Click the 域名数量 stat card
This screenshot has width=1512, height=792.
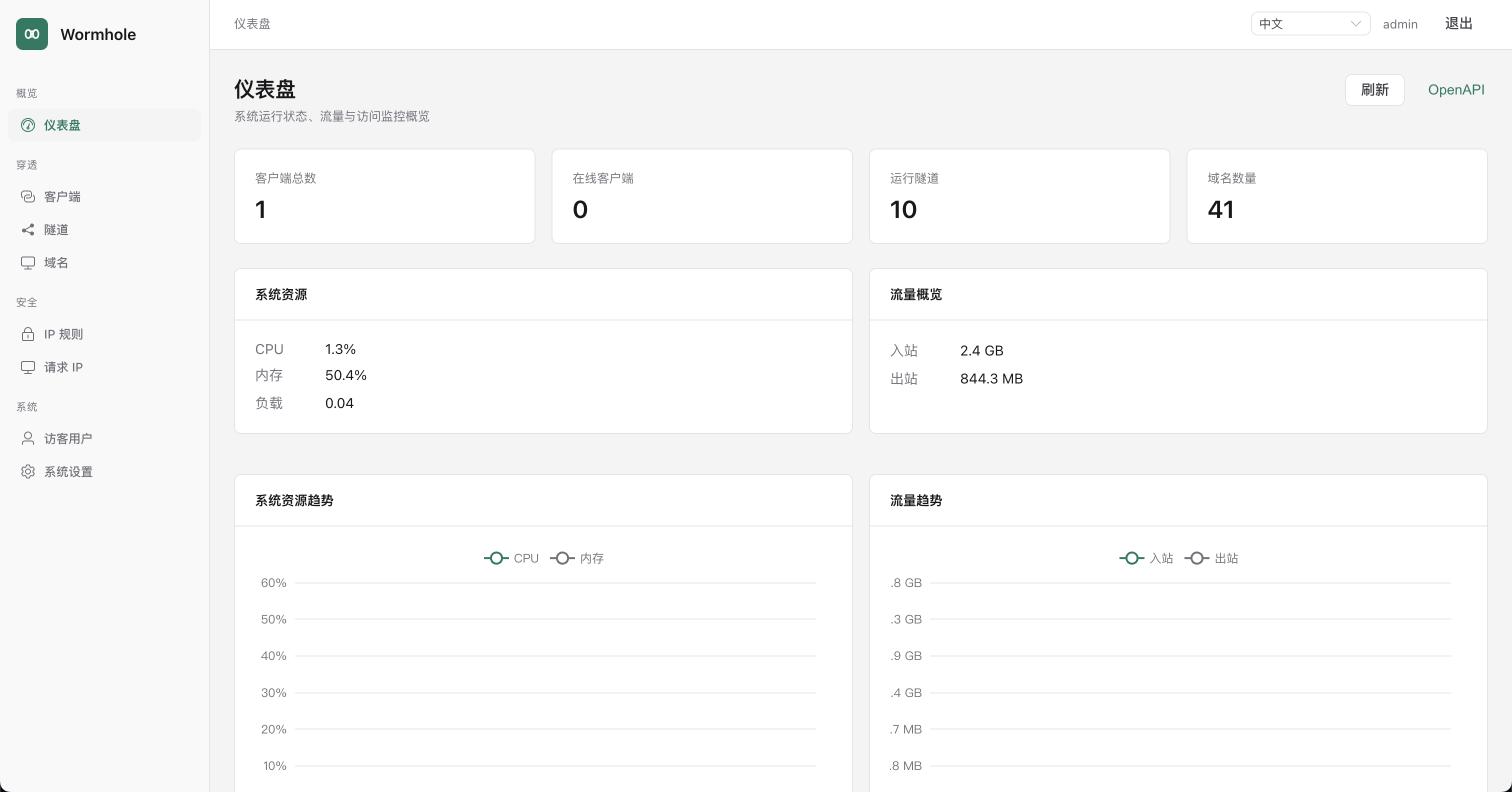[1337, 196]
